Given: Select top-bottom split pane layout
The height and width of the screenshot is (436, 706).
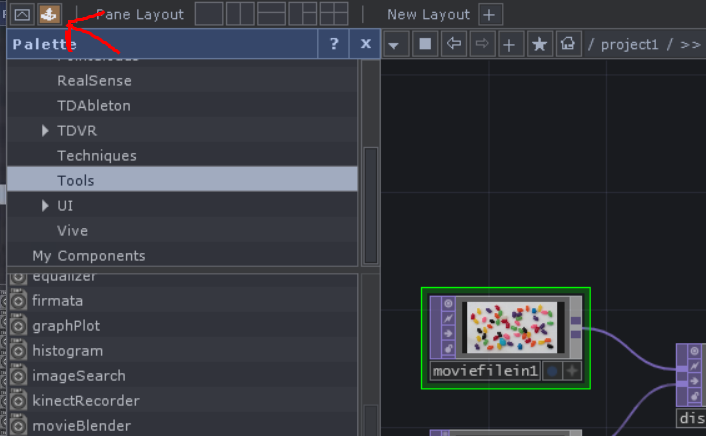Looking at the screenshot, I should (272, 14).
